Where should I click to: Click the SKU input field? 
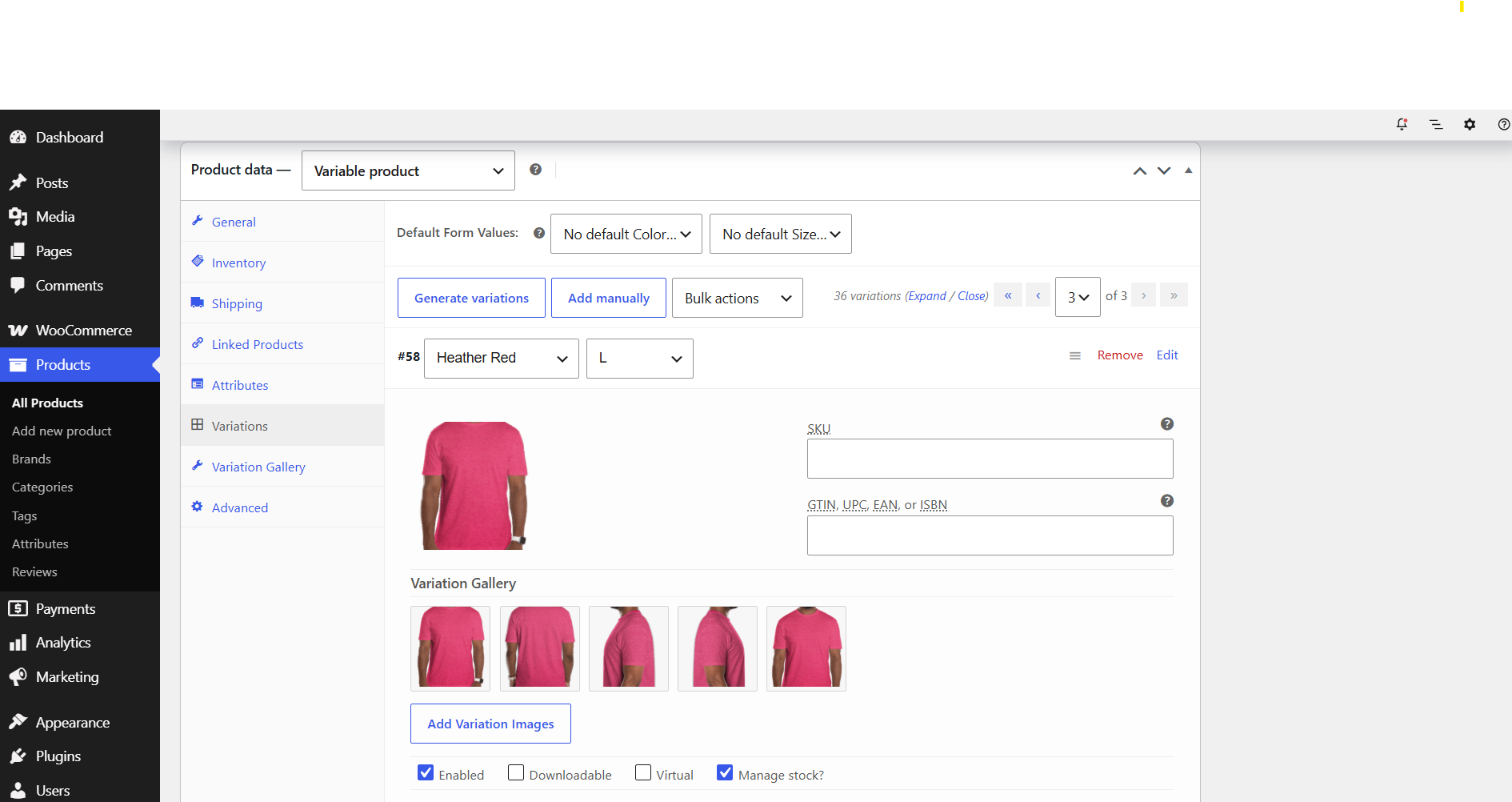coord(990,459)
